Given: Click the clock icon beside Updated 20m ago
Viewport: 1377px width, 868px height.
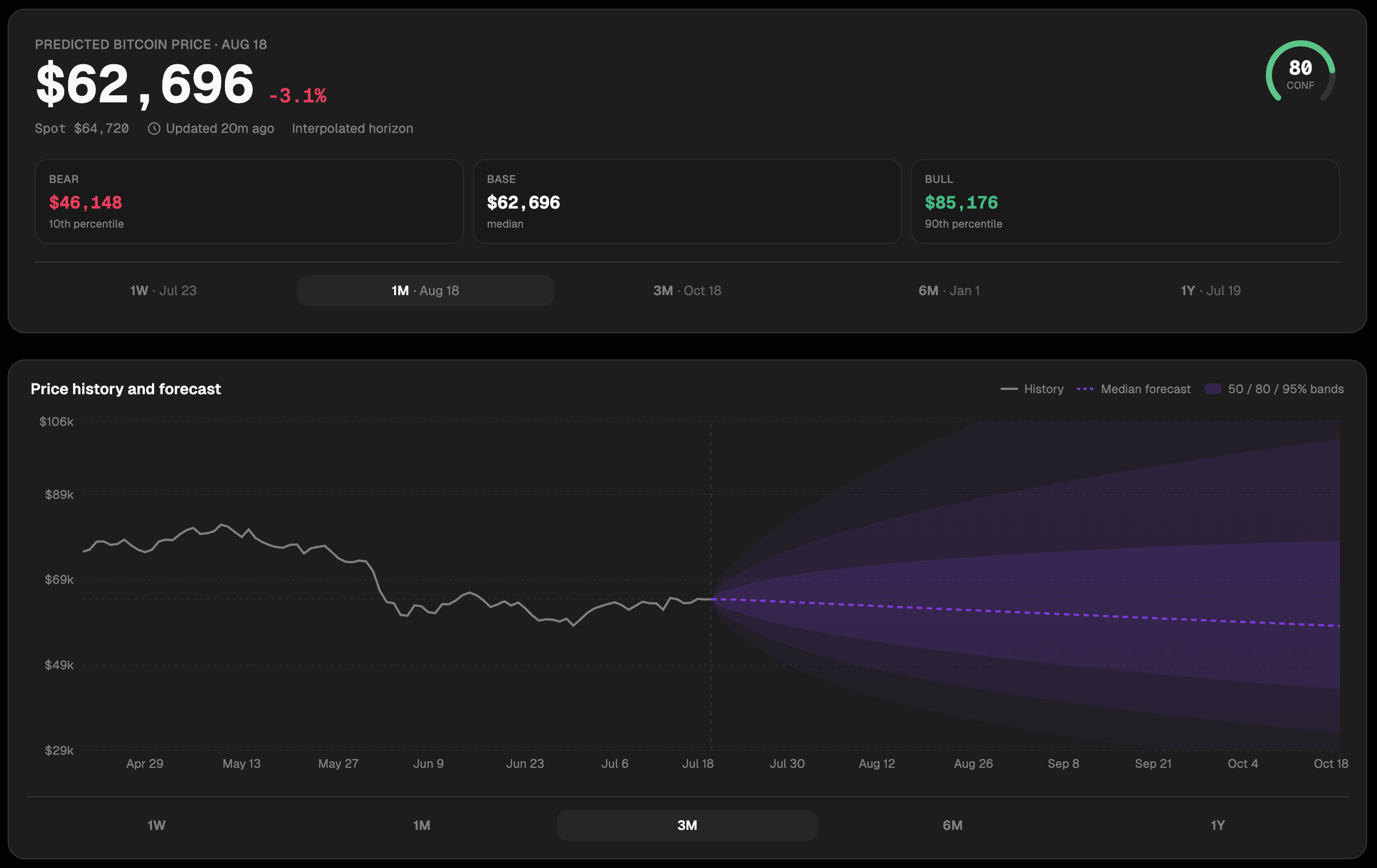Looking at the screenshot, I should [154, 129].
